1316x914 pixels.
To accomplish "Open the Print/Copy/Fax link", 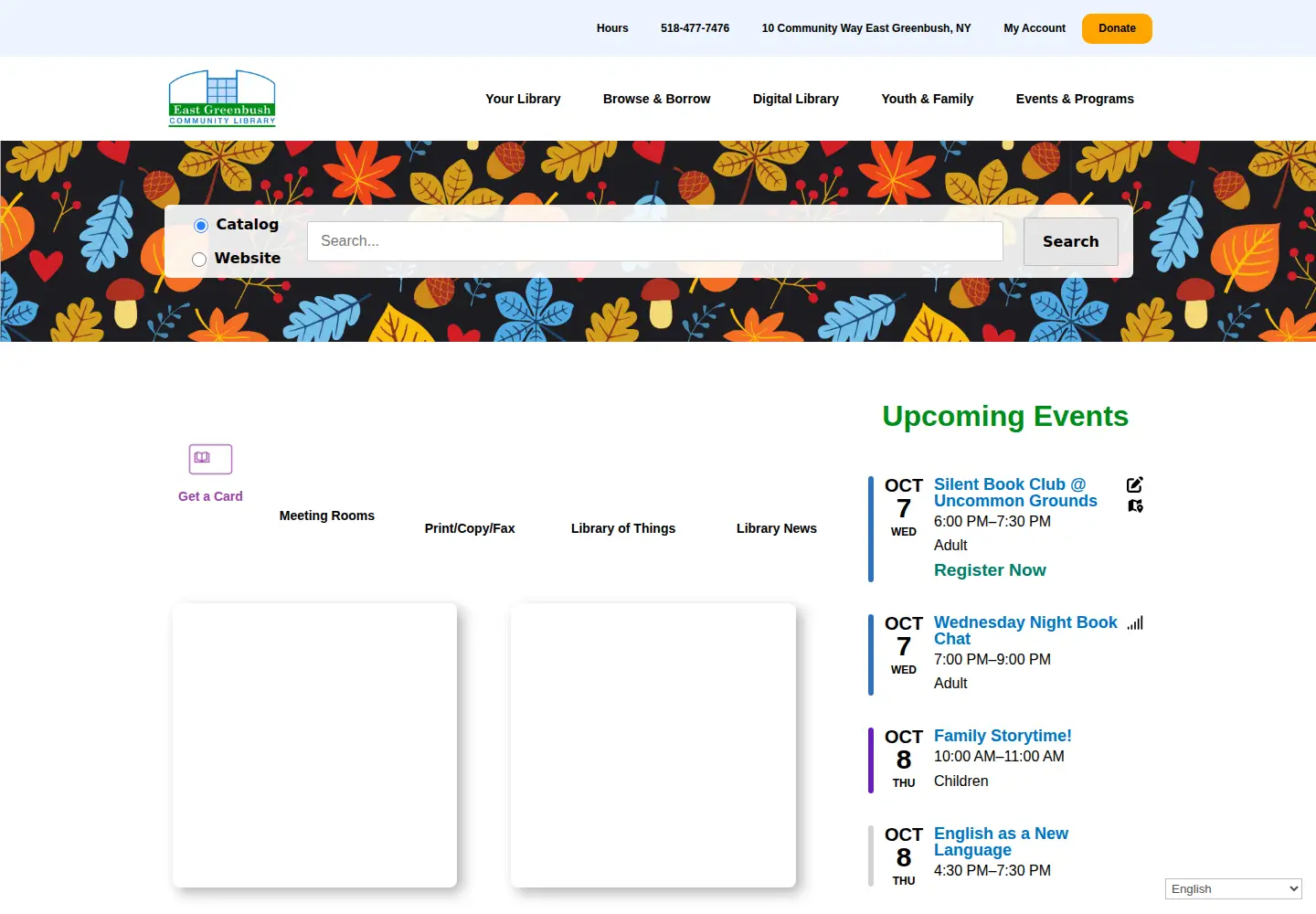I will [x=470, y=528].
